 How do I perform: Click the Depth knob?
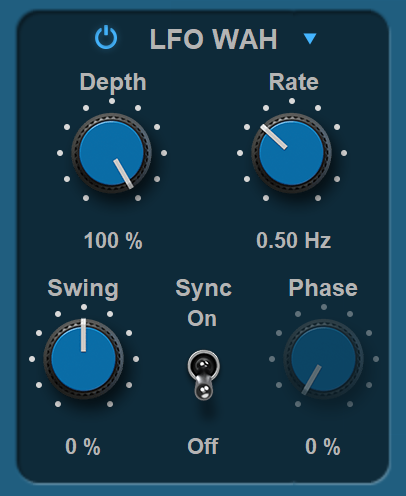112,153
